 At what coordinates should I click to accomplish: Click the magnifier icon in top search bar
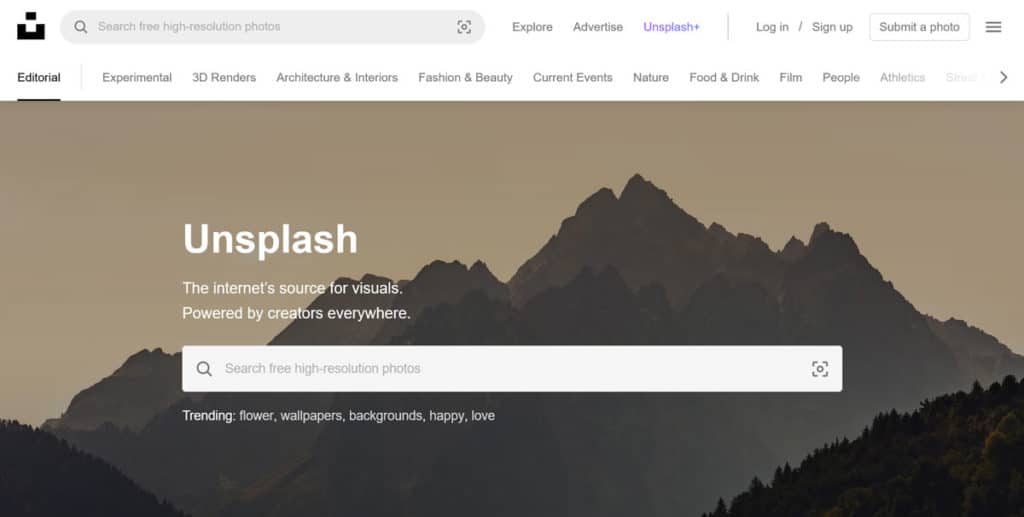pos(80,27)
